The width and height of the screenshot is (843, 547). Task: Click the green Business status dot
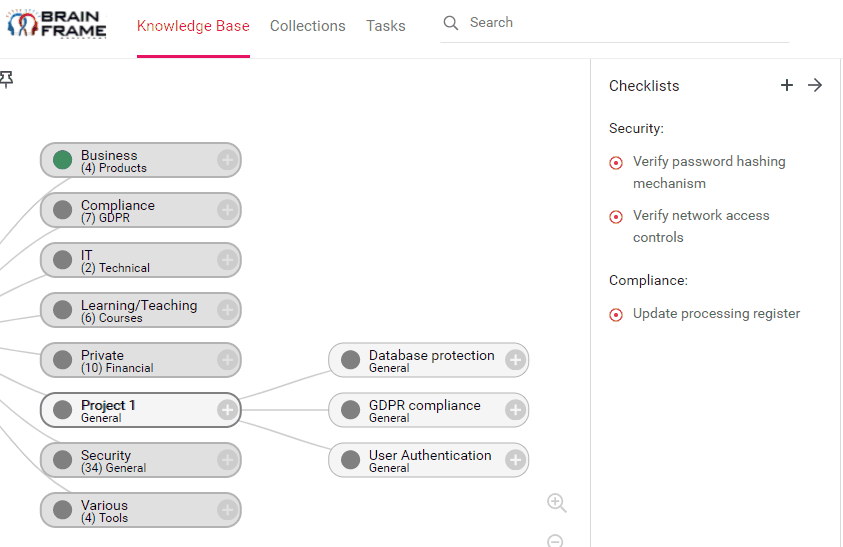coord(62,160)
